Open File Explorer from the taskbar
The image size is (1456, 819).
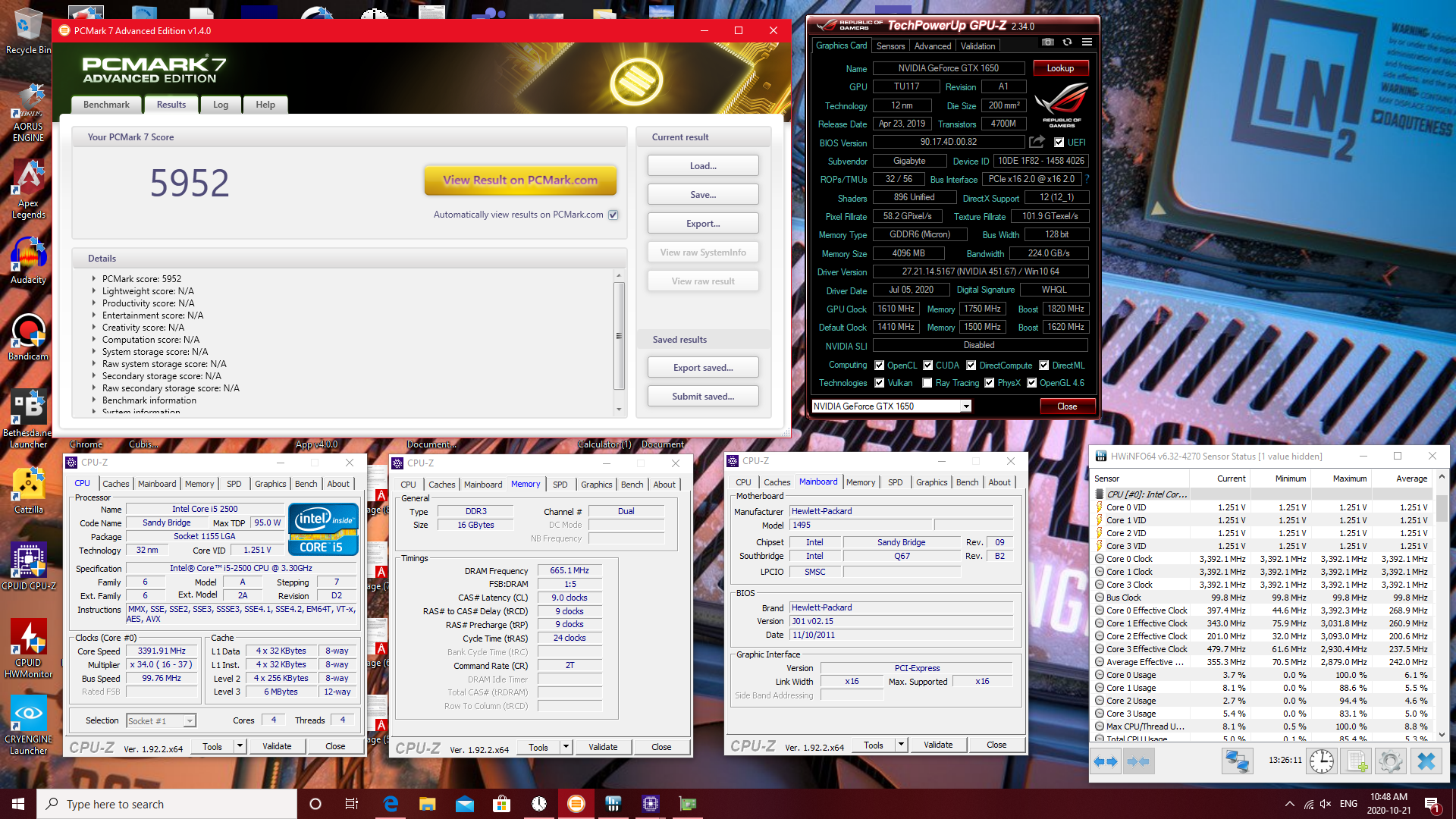(427, 804)
